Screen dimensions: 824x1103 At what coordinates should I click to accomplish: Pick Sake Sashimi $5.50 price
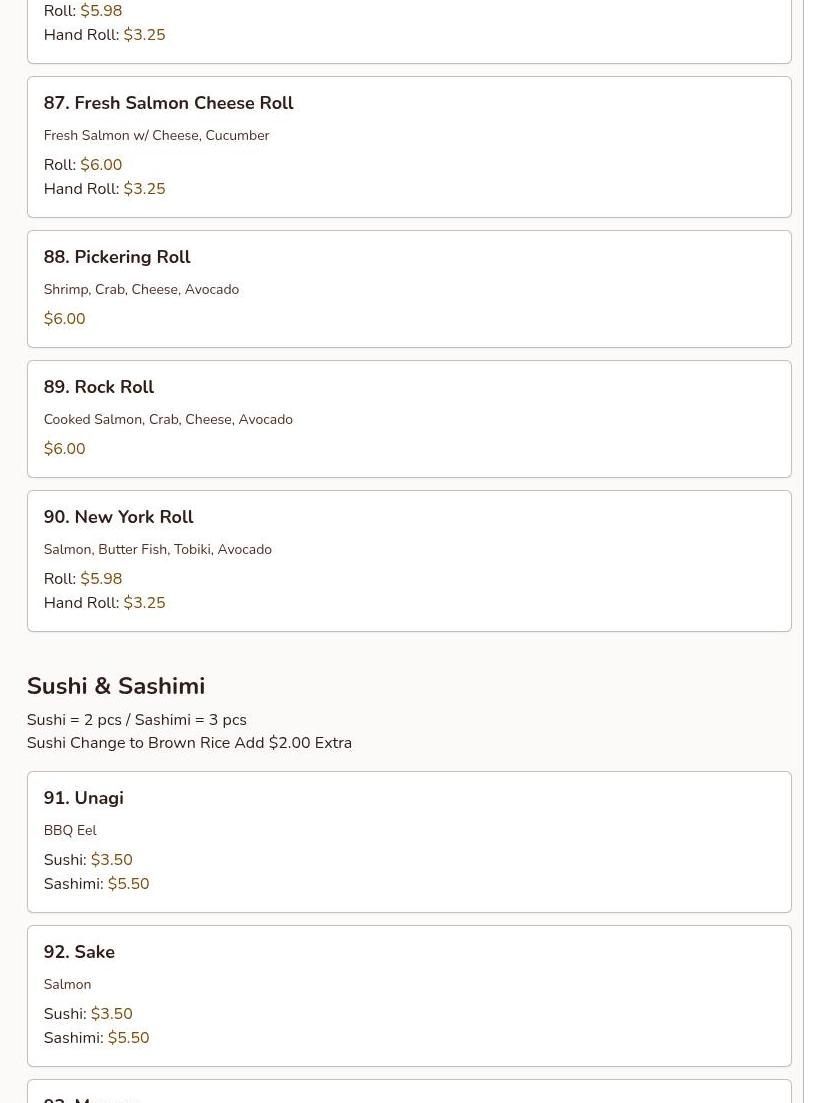click(128, 1039)
